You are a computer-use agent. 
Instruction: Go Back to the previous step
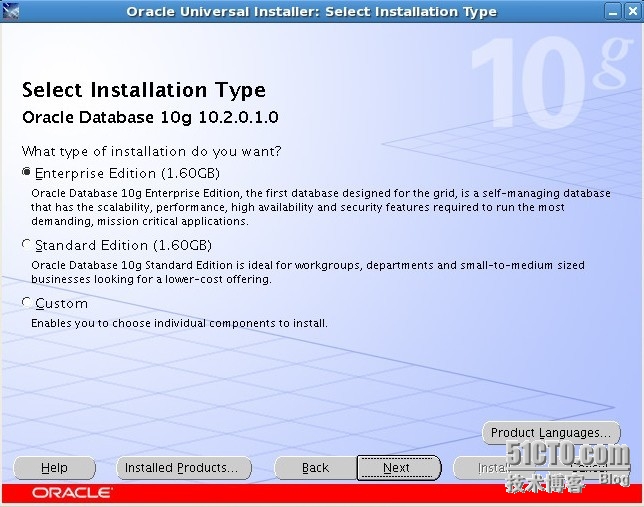tap(315, 468)
